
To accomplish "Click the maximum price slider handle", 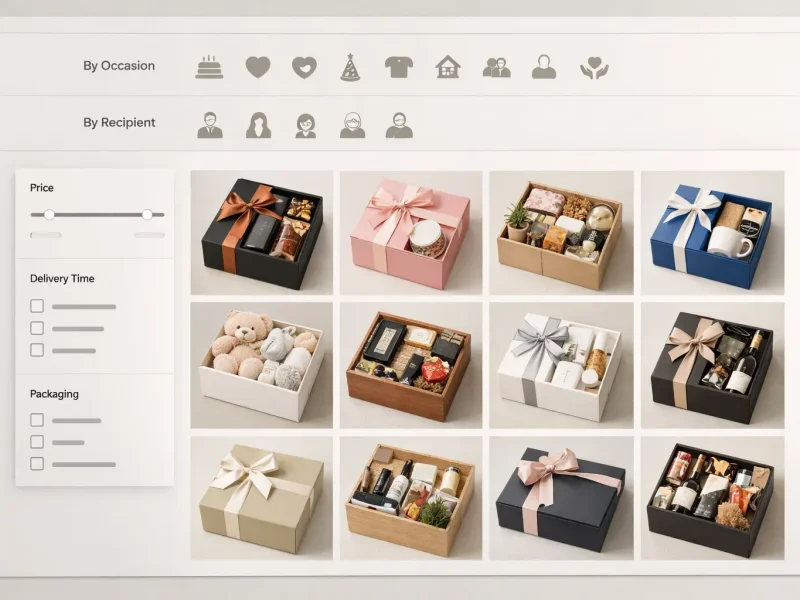I will [x=147, y=214].
